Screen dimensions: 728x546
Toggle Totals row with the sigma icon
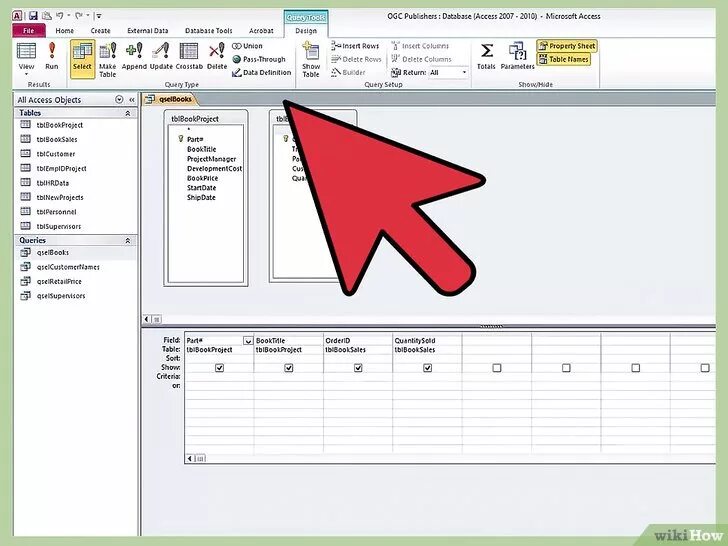[486, 56]
